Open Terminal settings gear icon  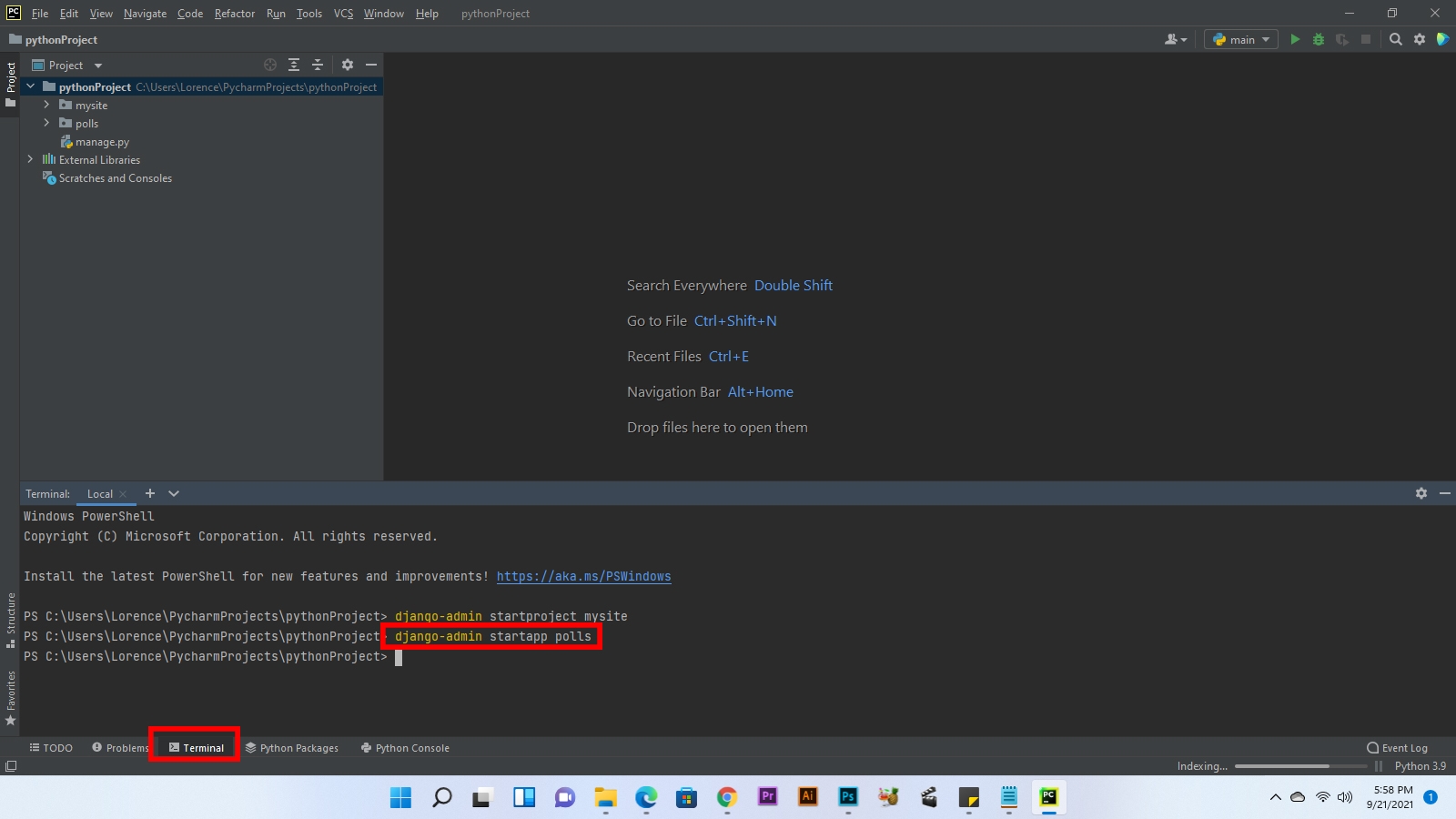[1421, 493]
